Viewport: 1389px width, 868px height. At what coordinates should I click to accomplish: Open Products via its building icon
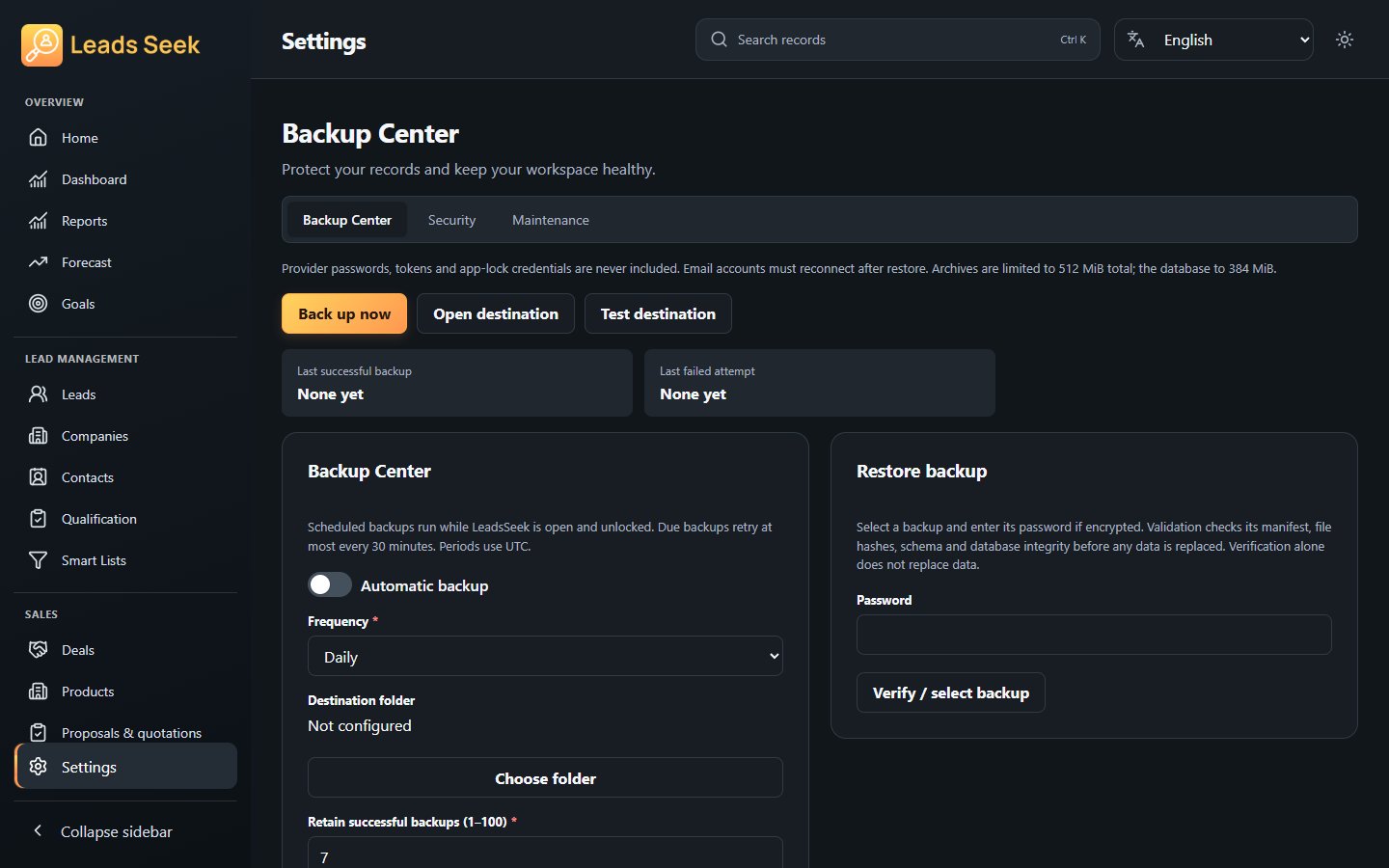(x=38, y=692)
